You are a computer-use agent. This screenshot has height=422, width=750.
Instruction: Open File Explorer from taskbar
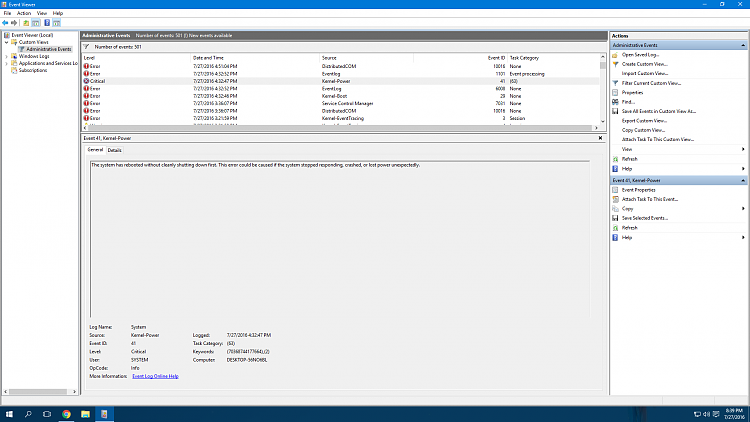tap(85, 414)
